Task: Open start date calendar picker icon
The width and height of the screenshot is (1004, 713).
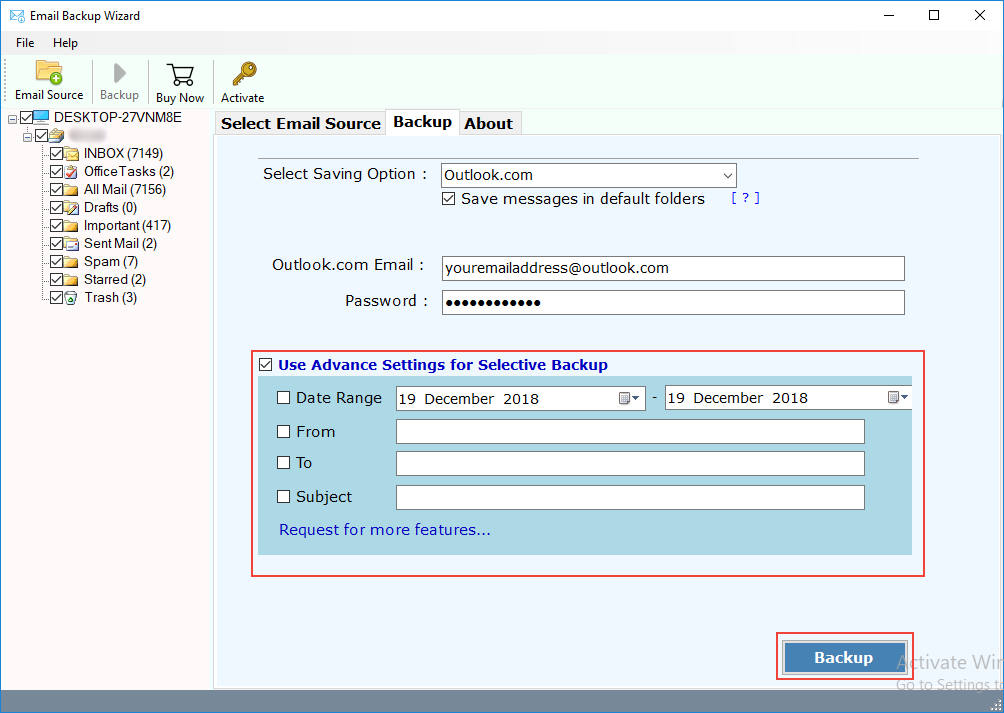Action: tap(629, 398)
